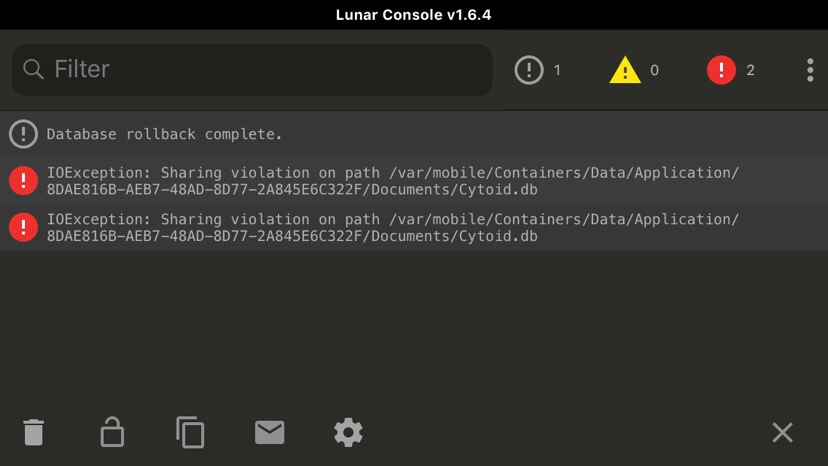
Task: Copy logs using the copy icon
Action: point(190,432)
